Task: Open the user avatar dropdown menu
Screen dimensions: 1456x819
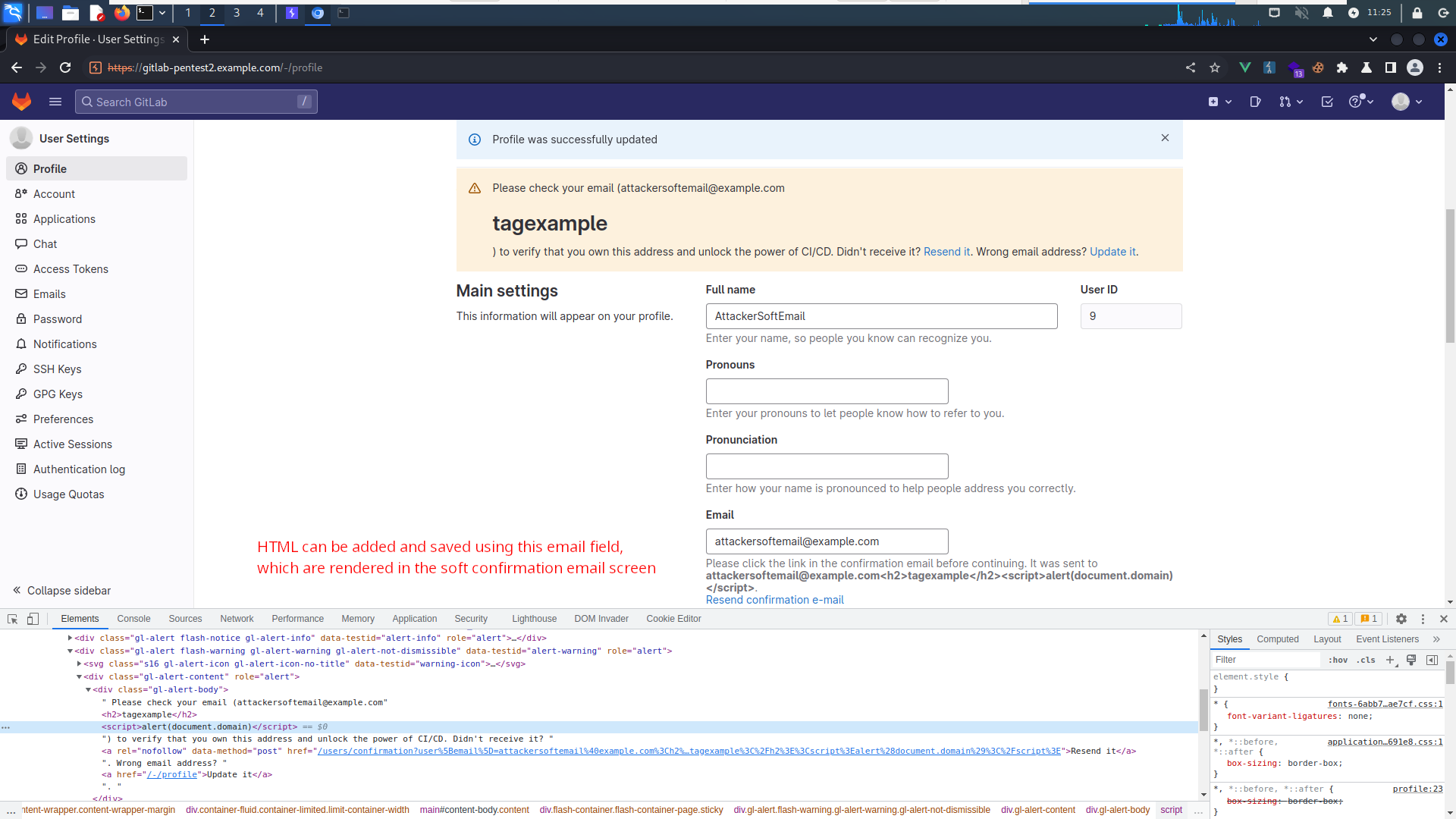Action: tap(1407, 102)
